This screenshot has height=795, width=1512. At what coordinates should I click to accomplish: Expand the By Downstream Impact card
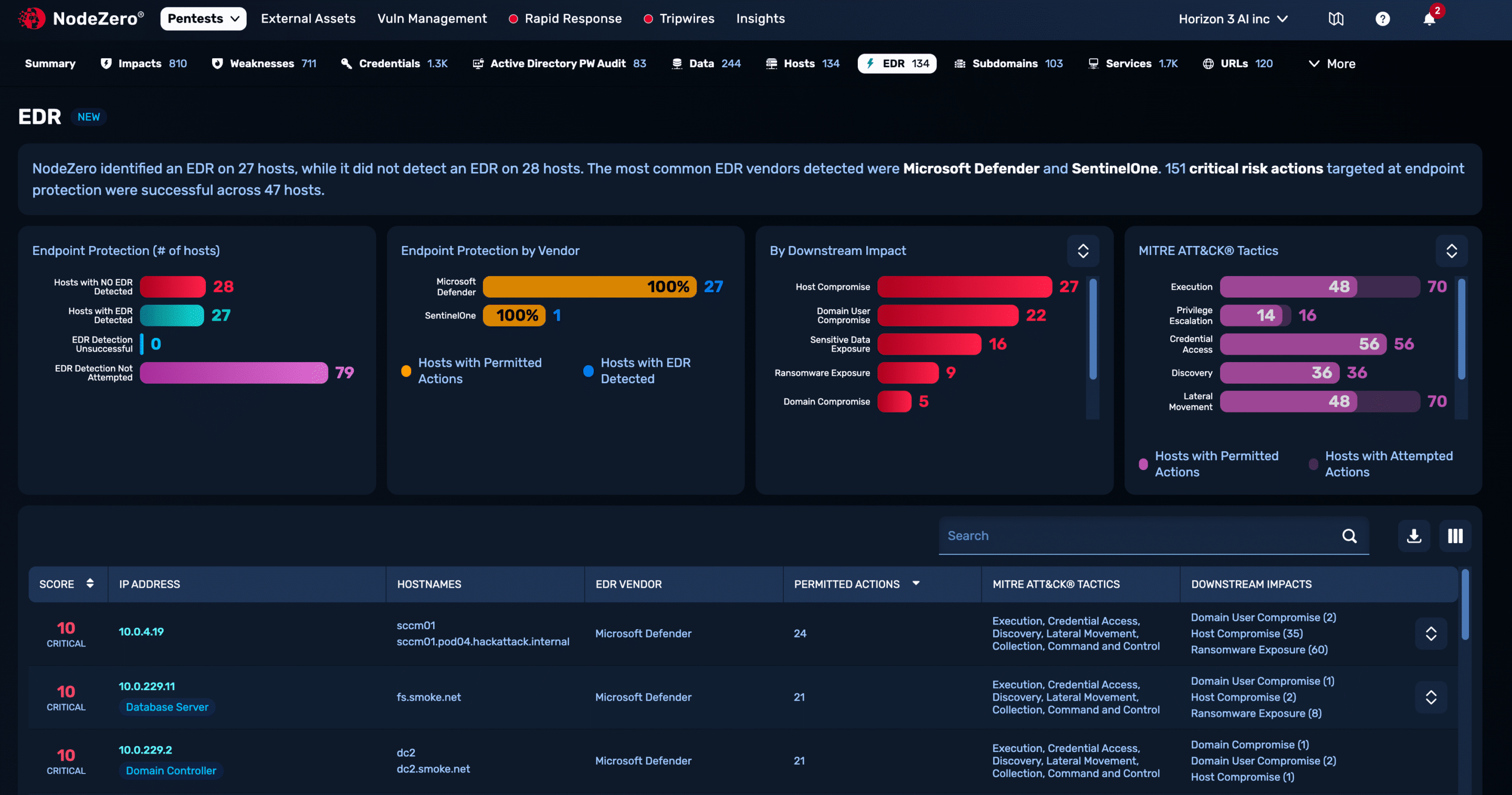(1083, 250)
